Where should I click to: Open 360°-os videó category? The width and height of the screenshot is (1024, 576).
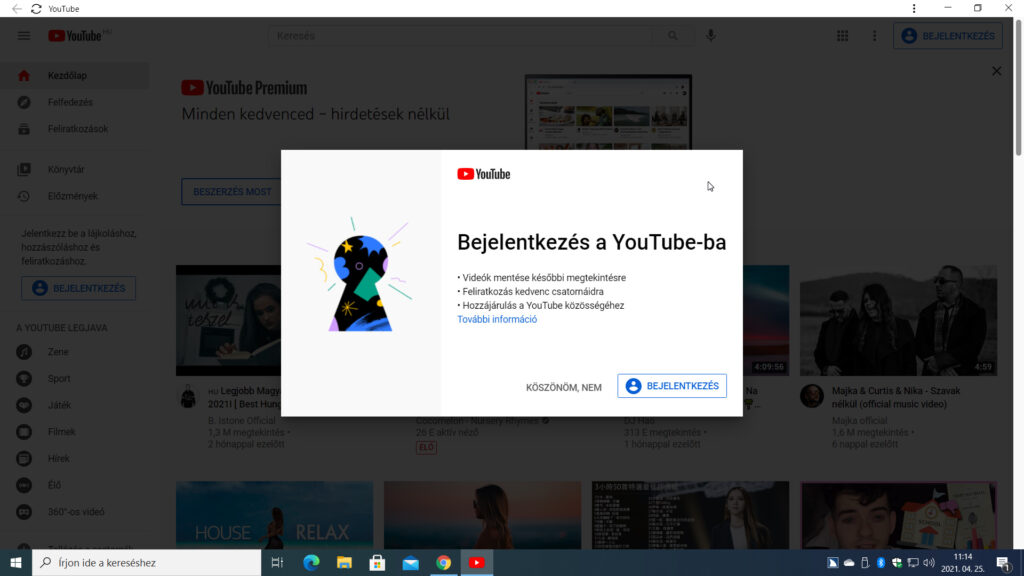click(x=74, y=513)
